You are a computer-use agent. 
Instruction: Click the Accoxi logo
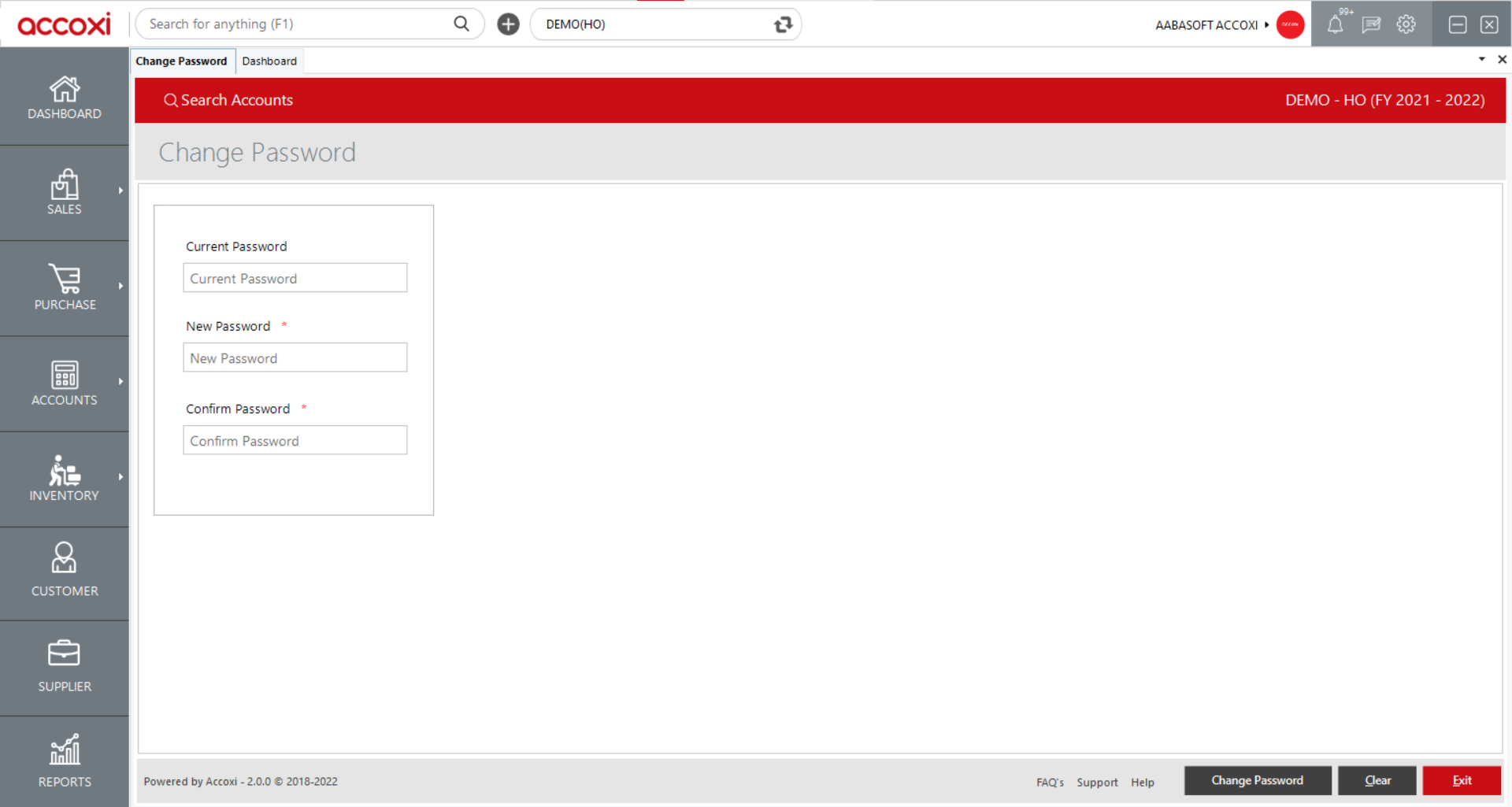64,24
